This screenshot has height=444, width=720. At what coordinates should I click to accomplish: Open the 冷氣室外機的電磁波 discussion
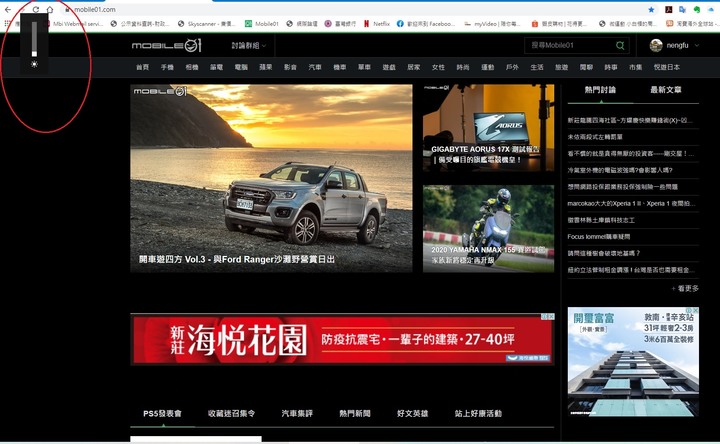[x=620, y=170]
